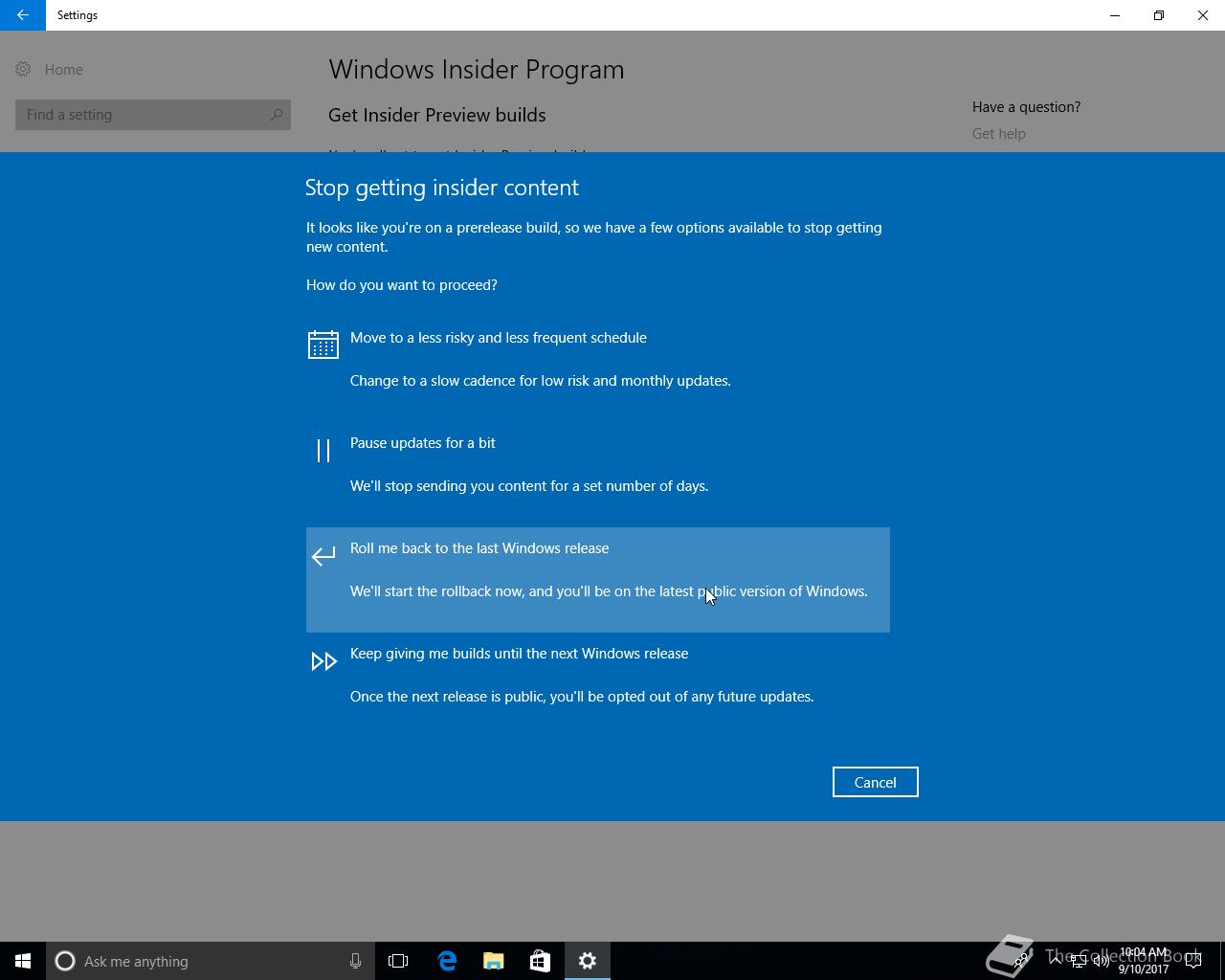The height and width of the screenshot is (980, 1225).
Task: Open Home in Settings sidebar
Action: [x=63, y=70]
